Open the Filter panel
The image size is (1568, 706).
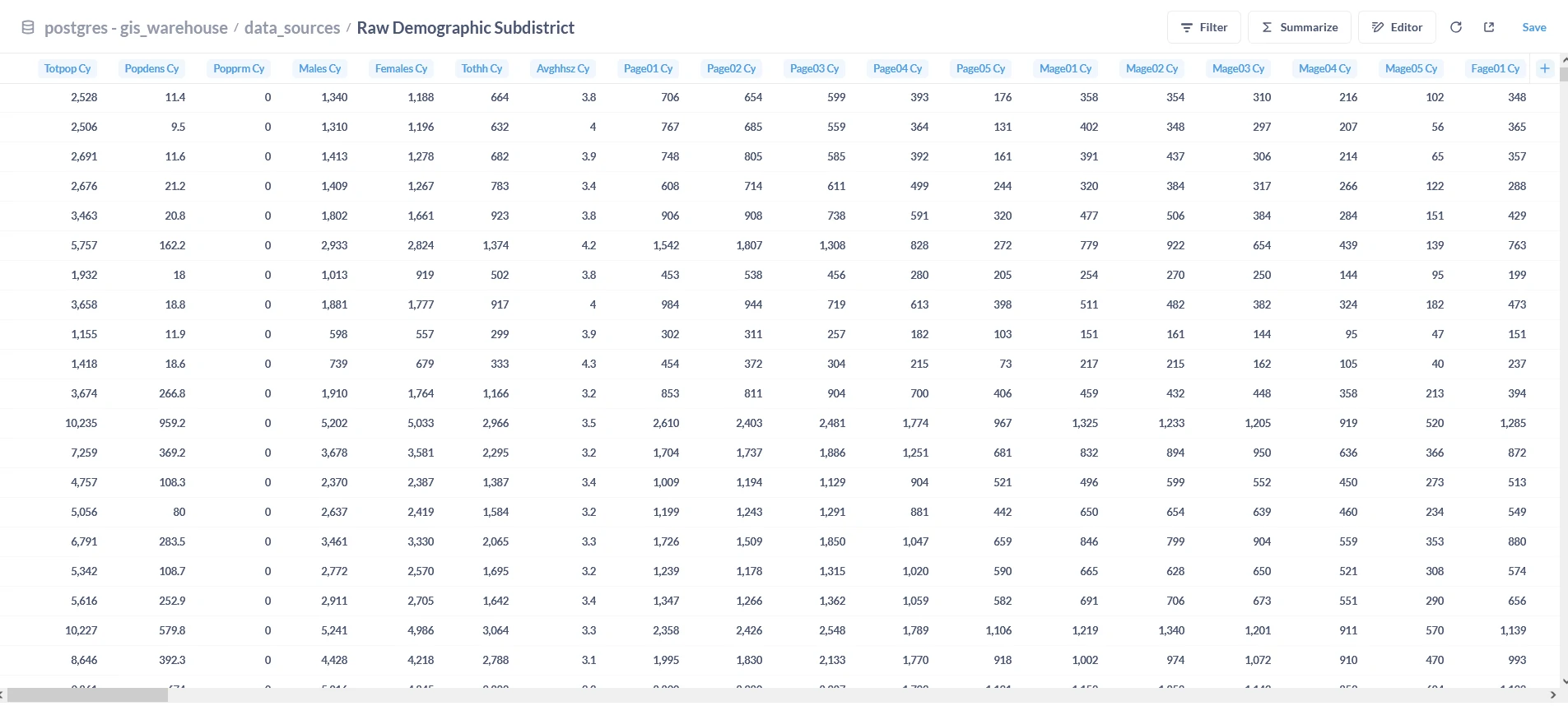pyautogui.click(x=1203, y=27)
